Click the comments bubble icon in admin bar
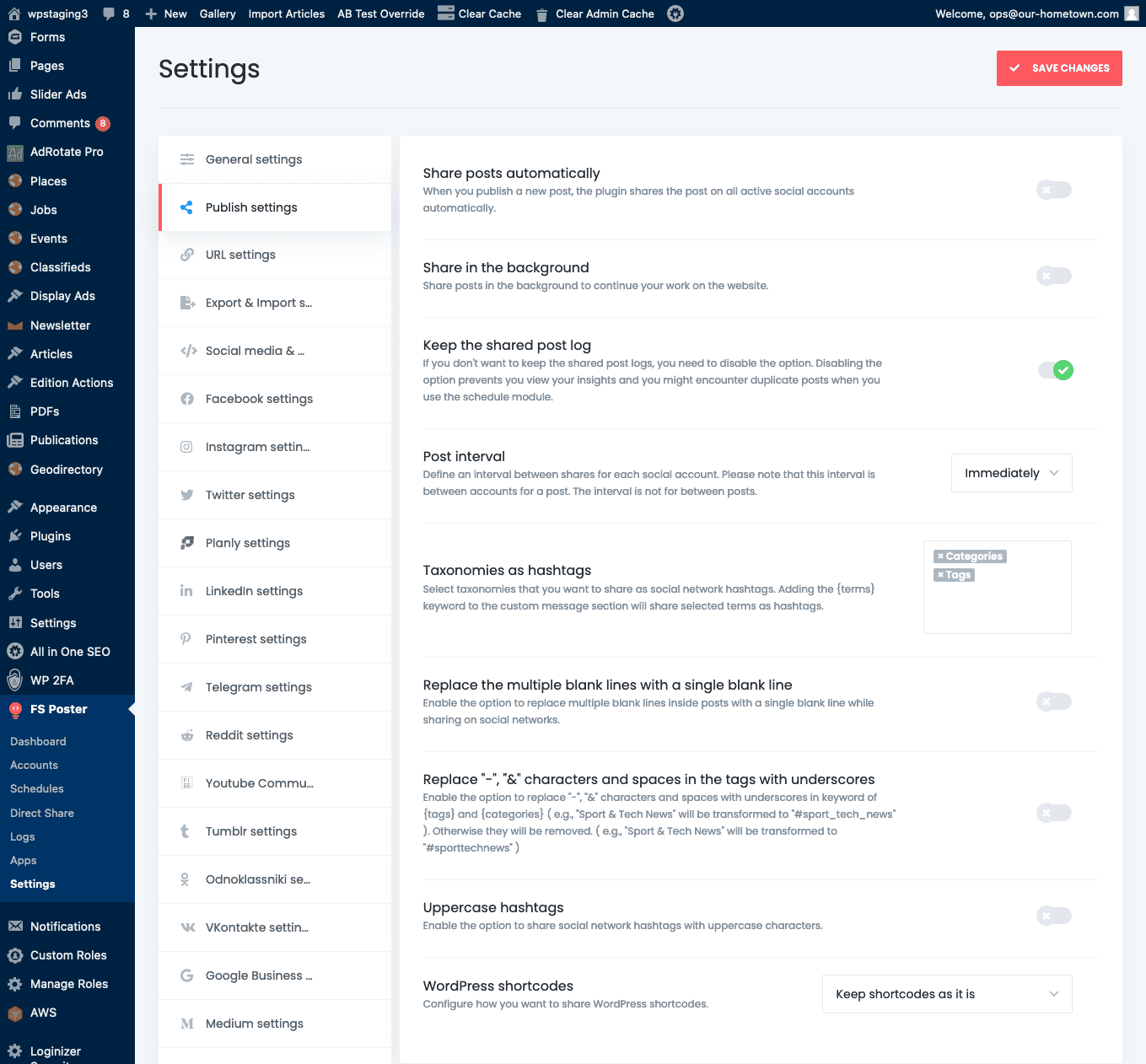Screen dimensions: 1146x1064 tap(109, 13)
